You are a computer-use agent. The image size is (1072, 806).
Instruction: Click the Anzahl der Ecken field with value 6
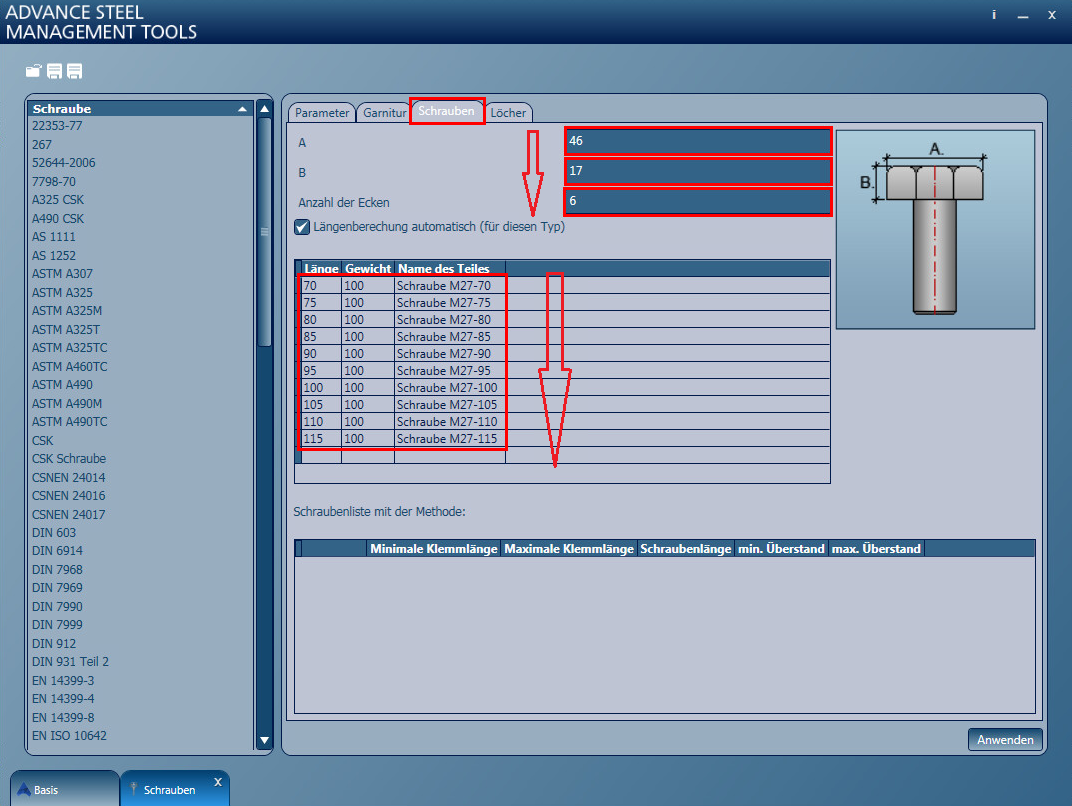(697, 202)
